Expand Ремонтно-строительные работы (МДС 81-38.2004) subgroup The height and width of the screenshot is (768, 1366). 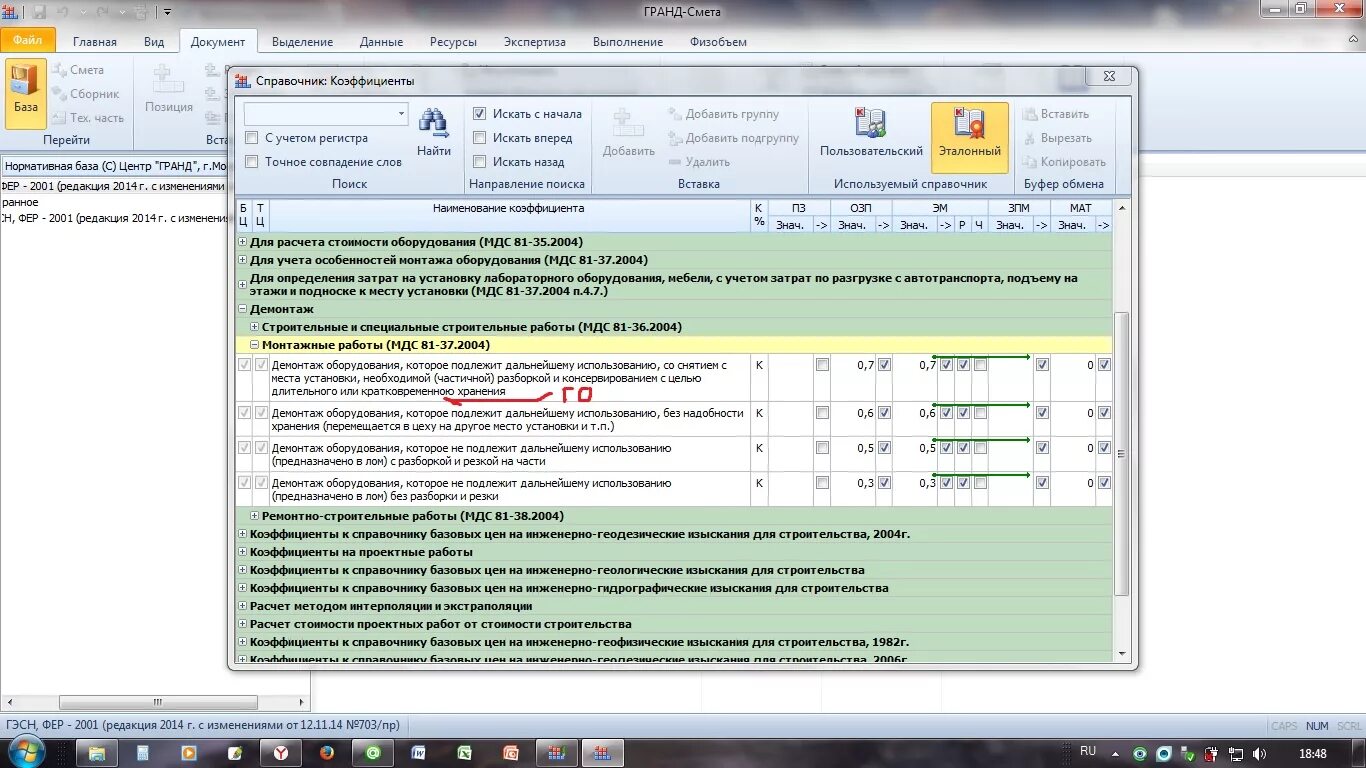(254, 516)
